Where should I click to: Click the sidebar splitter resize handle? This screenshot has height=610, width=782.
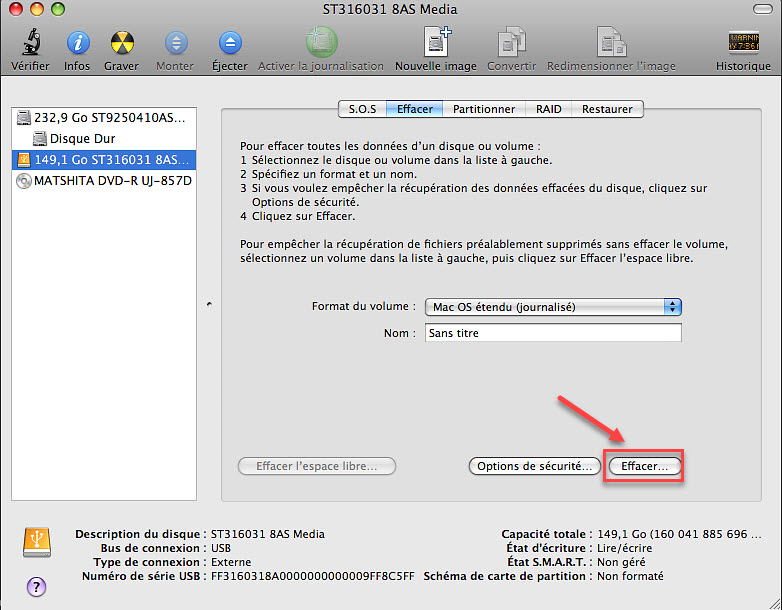[x=208, y=302]
